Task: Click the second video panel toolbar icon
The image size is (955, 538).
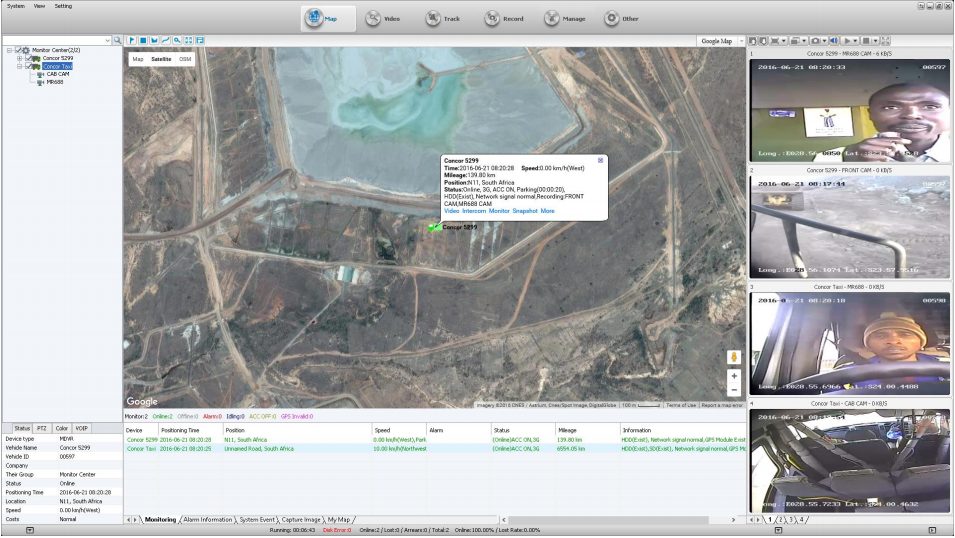Action: click(763, 41)
